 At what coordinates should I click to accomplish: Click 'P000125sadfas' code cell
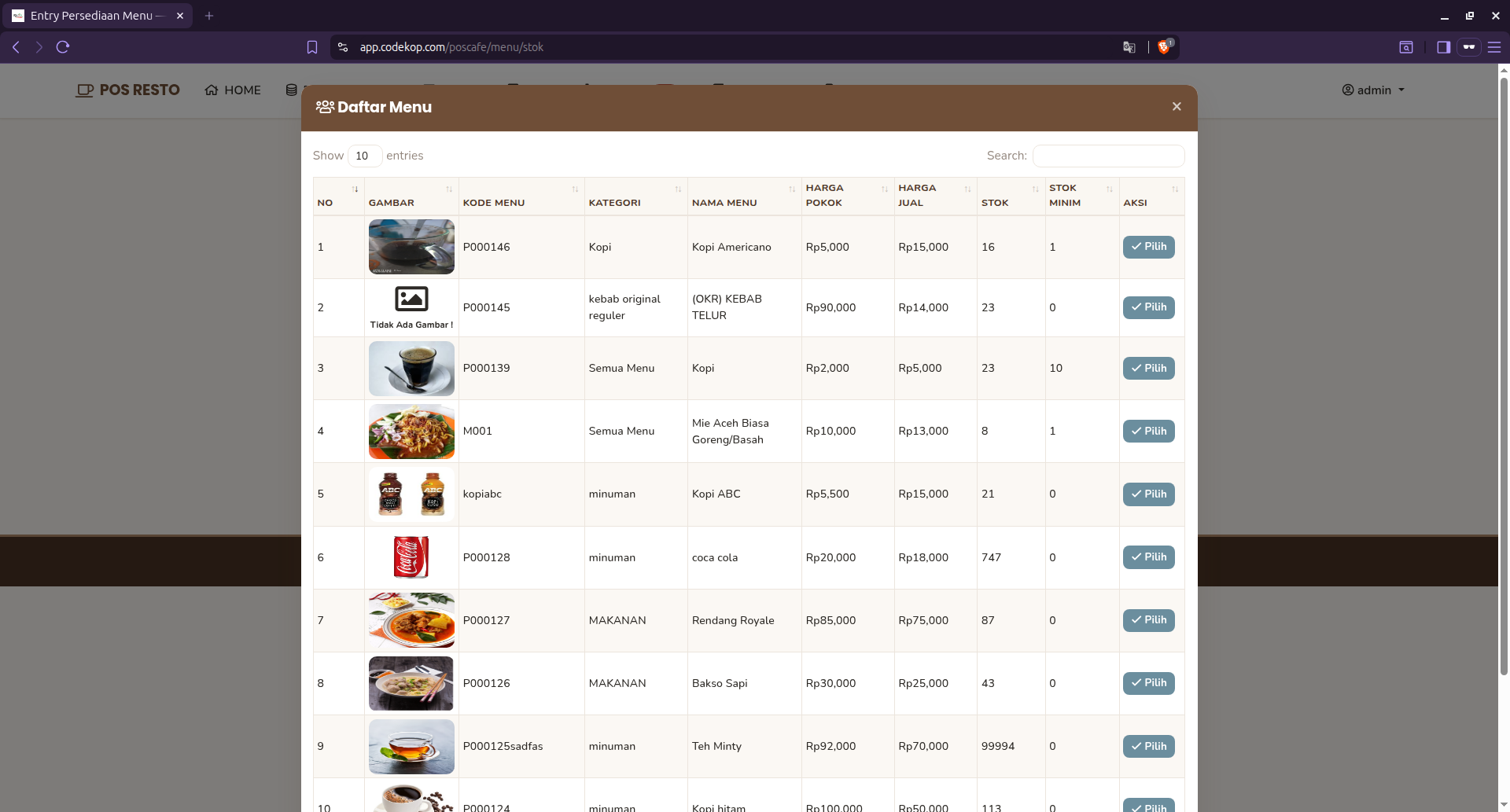521,746
